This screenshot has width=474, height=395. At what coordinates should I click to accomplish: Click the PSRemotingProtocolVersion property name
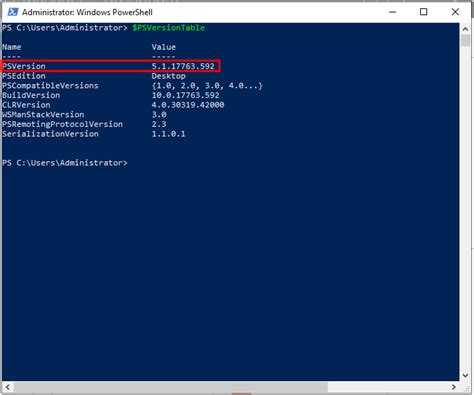tap(63, 124)
